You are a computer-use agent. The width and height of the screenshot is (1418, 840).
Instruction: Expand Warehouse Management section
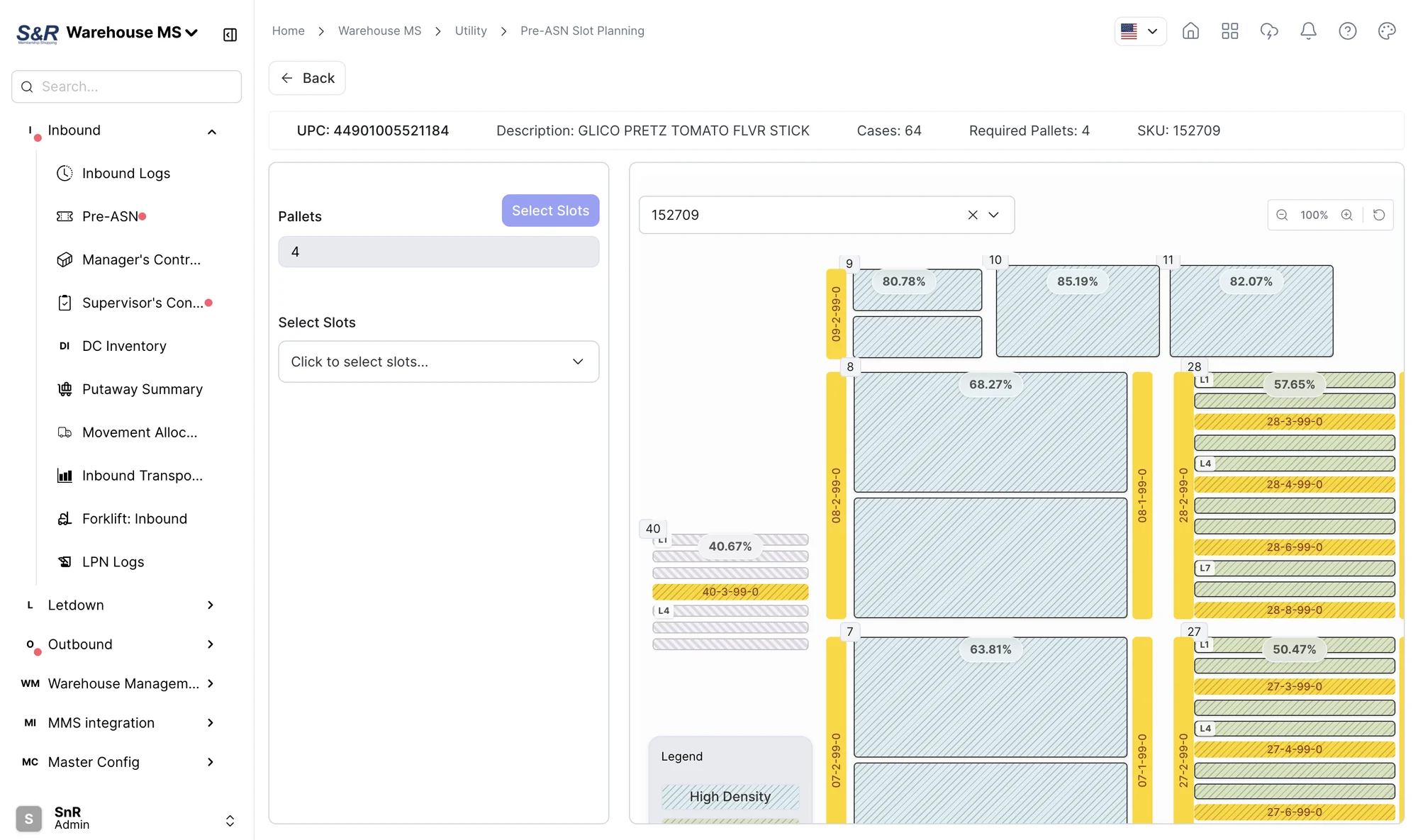210,683
